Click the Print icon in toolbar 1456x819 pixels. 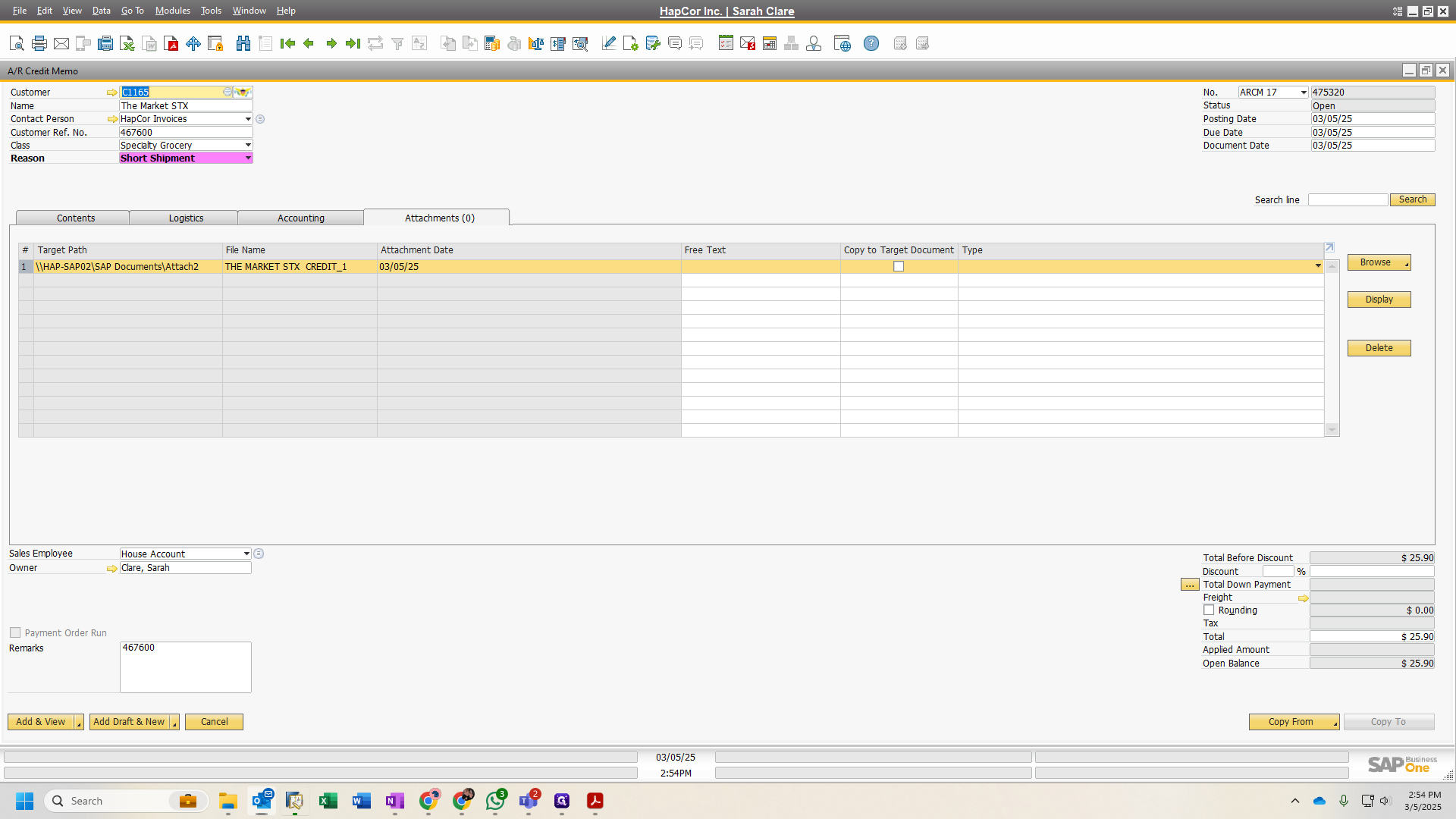pyautogui.click(x=39, y=43)
